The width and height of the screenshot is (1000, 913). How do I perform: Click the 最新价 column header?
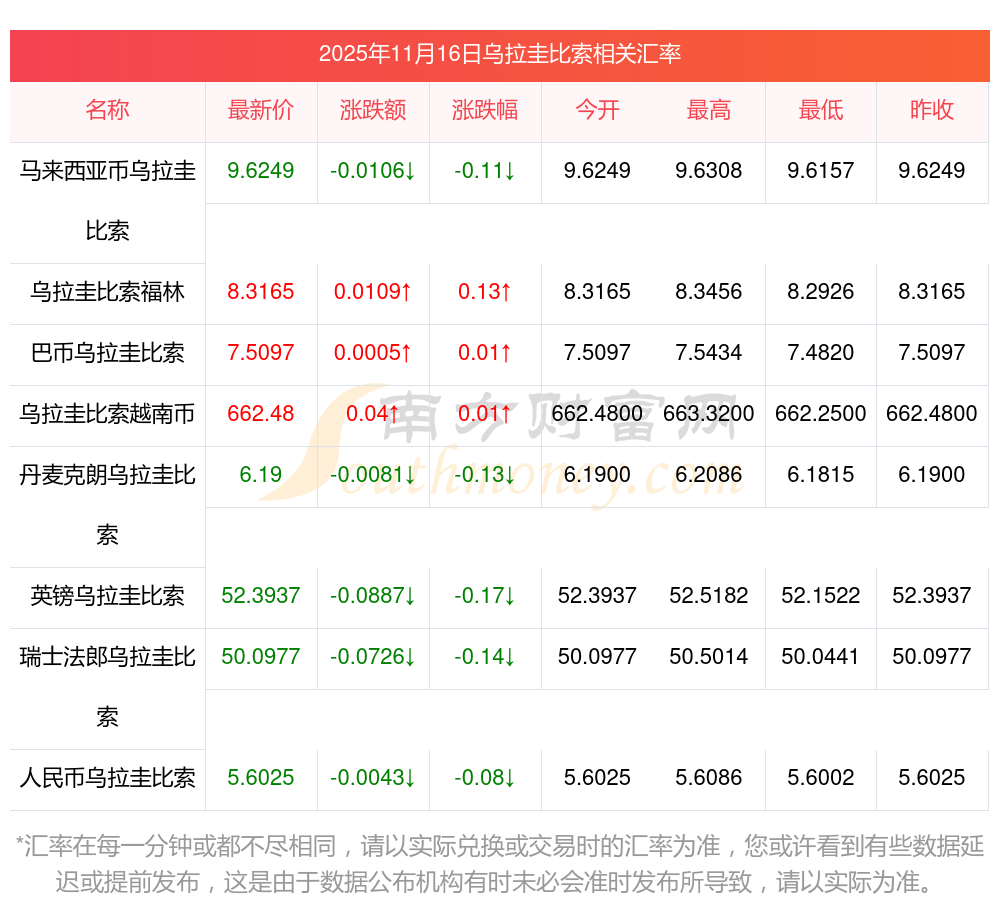click(261, 110)
